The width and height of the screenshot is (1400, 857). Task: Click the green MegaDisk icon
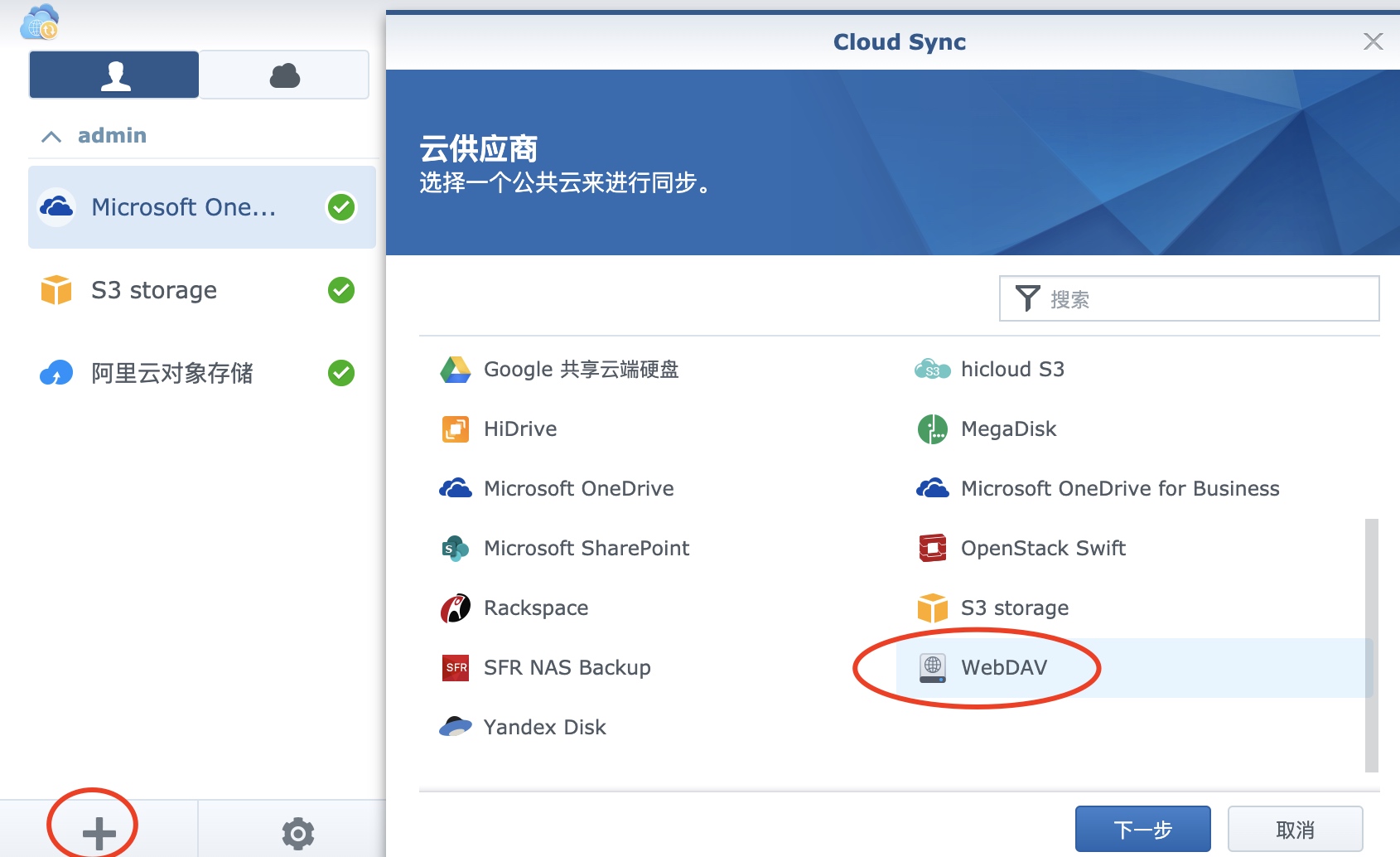(x=933, y=429)
